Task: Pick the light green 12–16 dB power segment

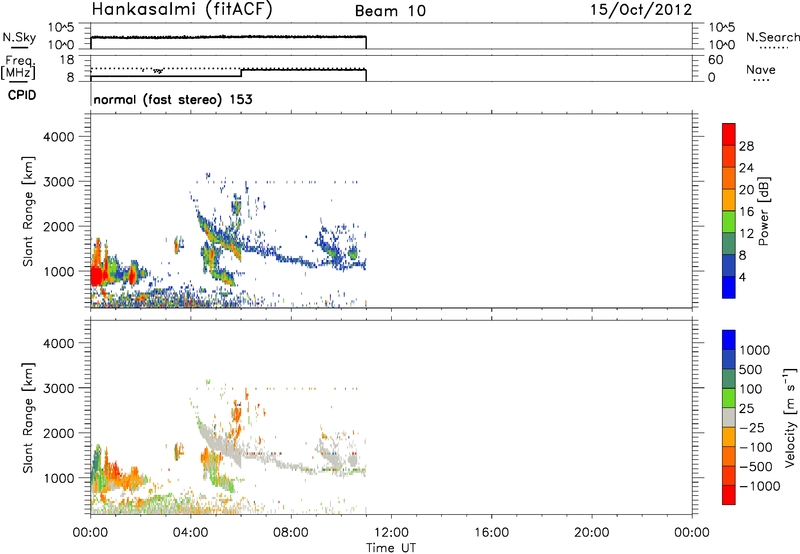Action: click(x=729, y=221)
